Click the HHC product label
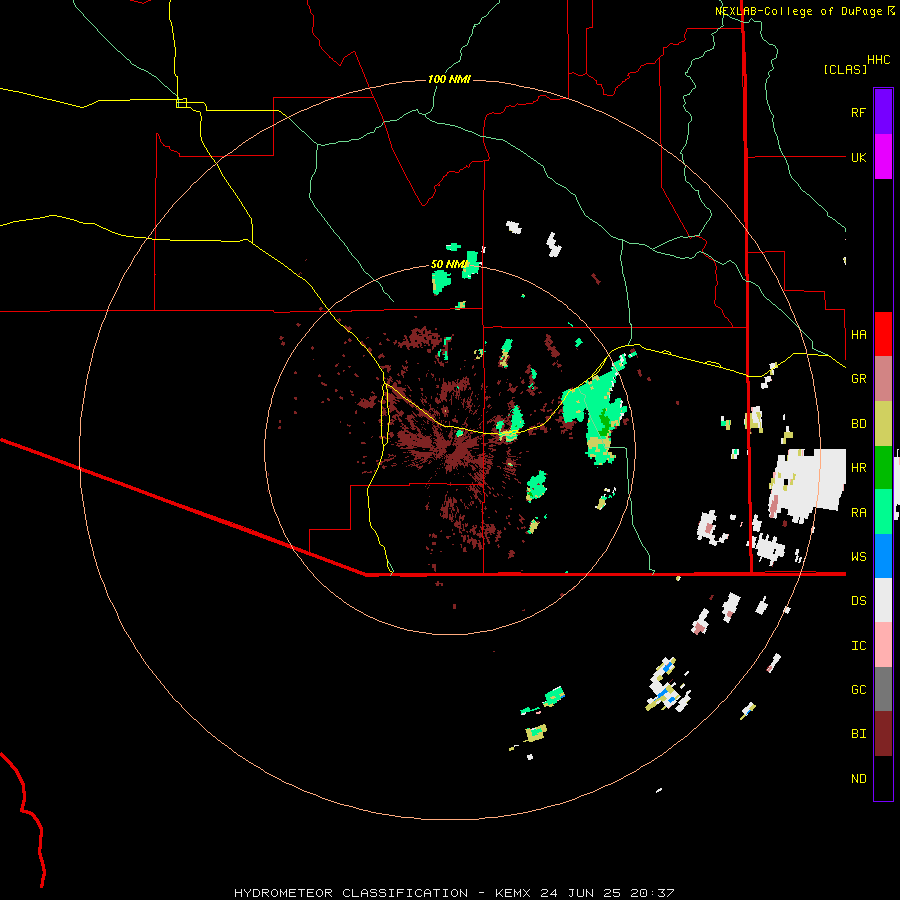900x900 pixels. click(878, 60)
